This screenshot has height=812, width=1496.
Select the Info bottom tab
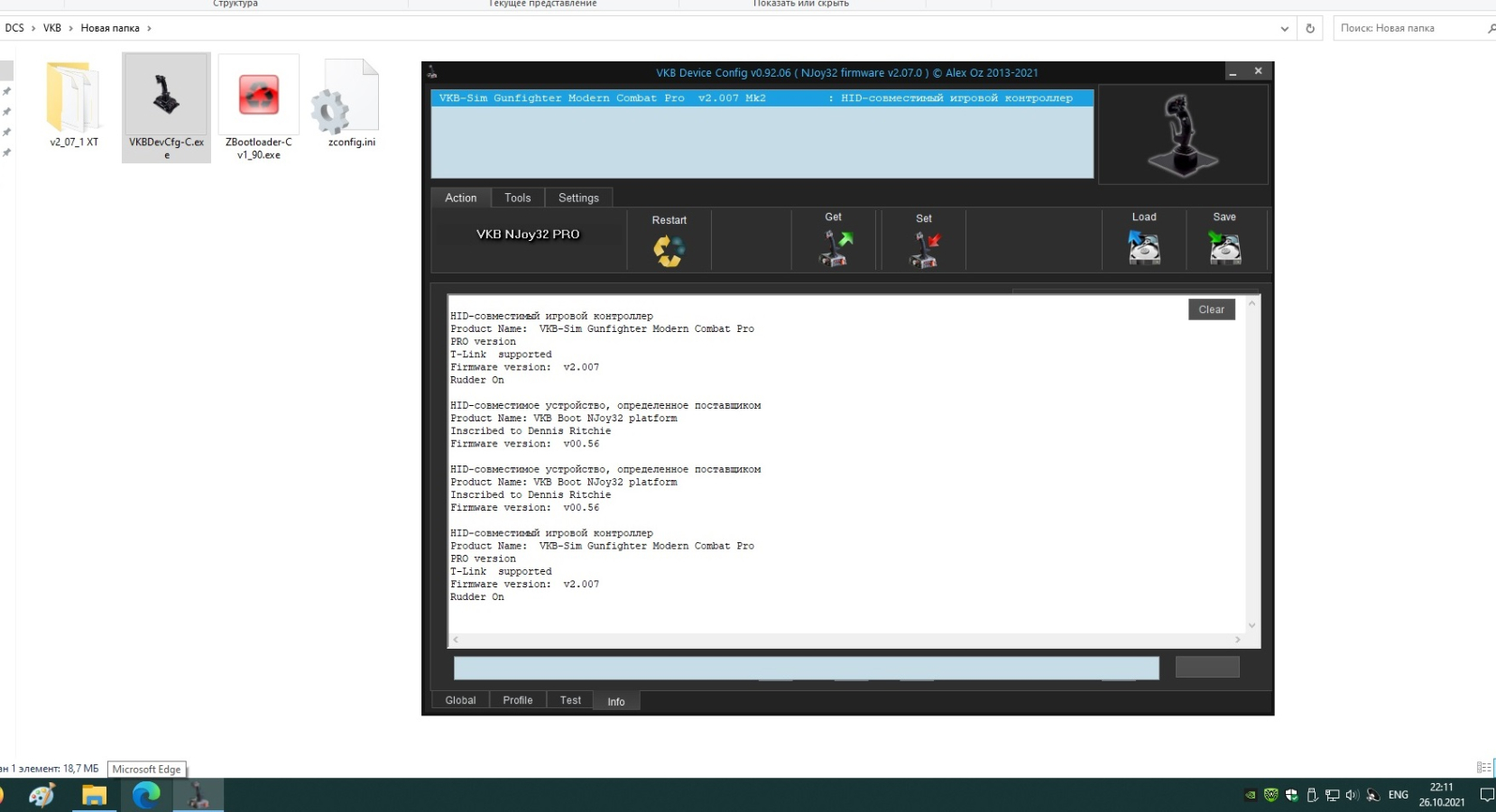[616, 701]
